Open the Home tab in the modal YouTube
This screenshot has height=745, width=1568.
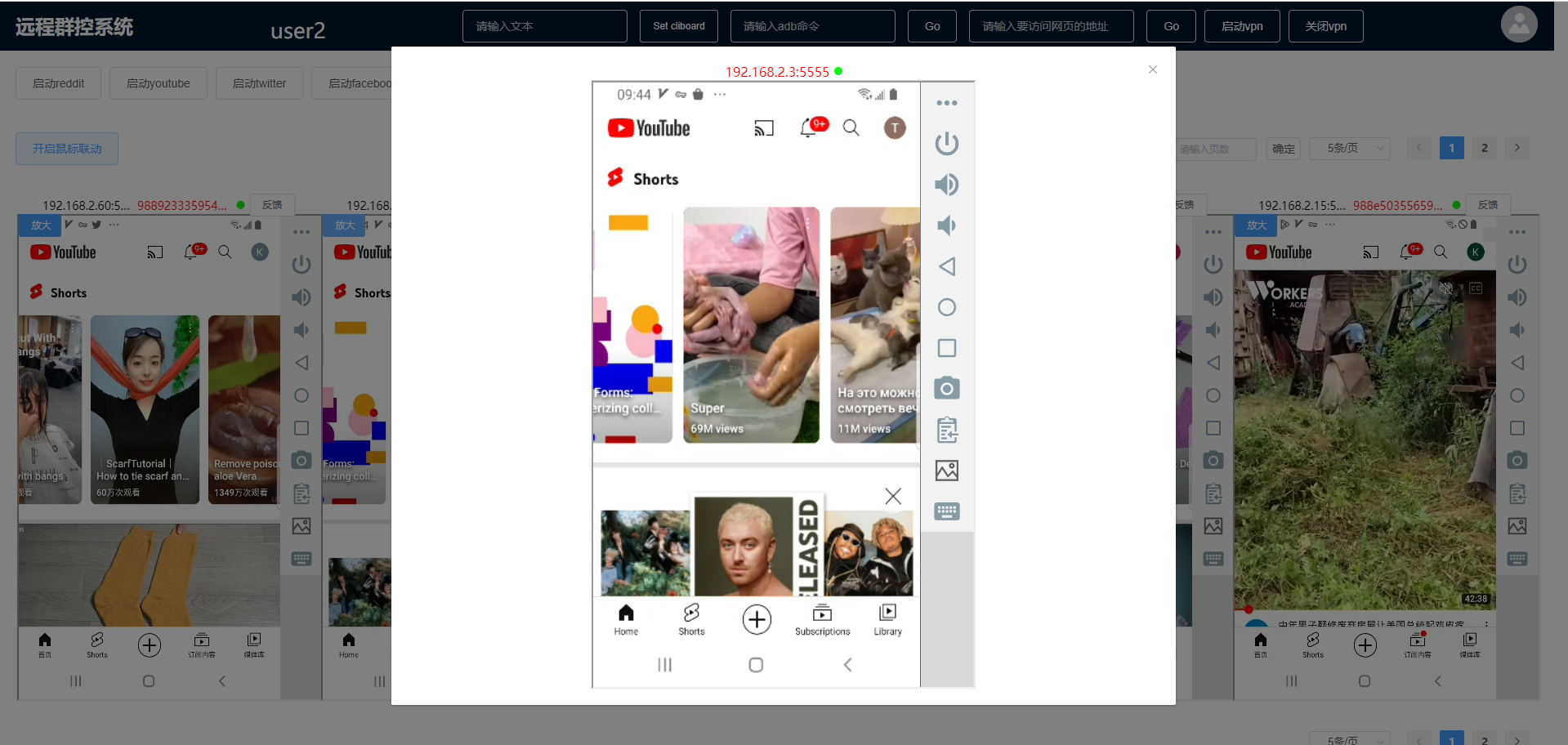pyautogui.click(x=626, y=620)
